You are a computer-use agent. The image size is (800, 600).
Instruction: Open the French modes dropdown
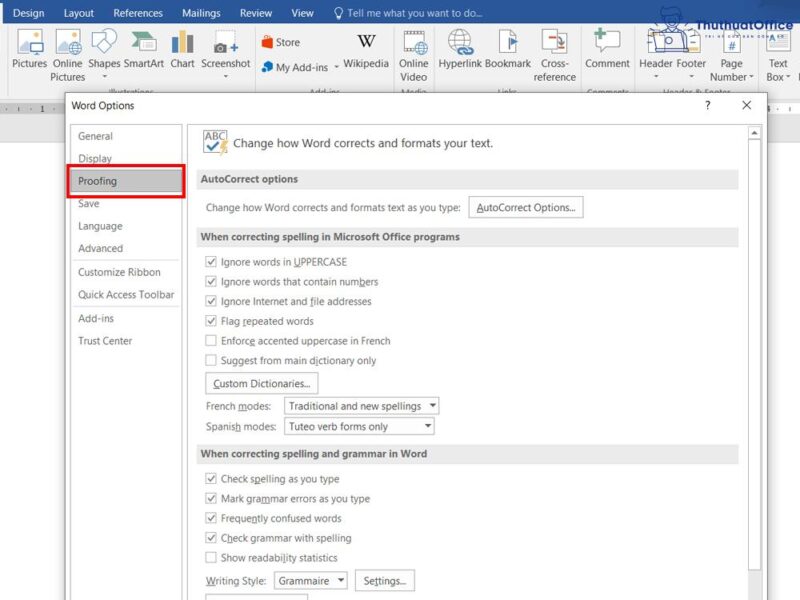point(362,406)
